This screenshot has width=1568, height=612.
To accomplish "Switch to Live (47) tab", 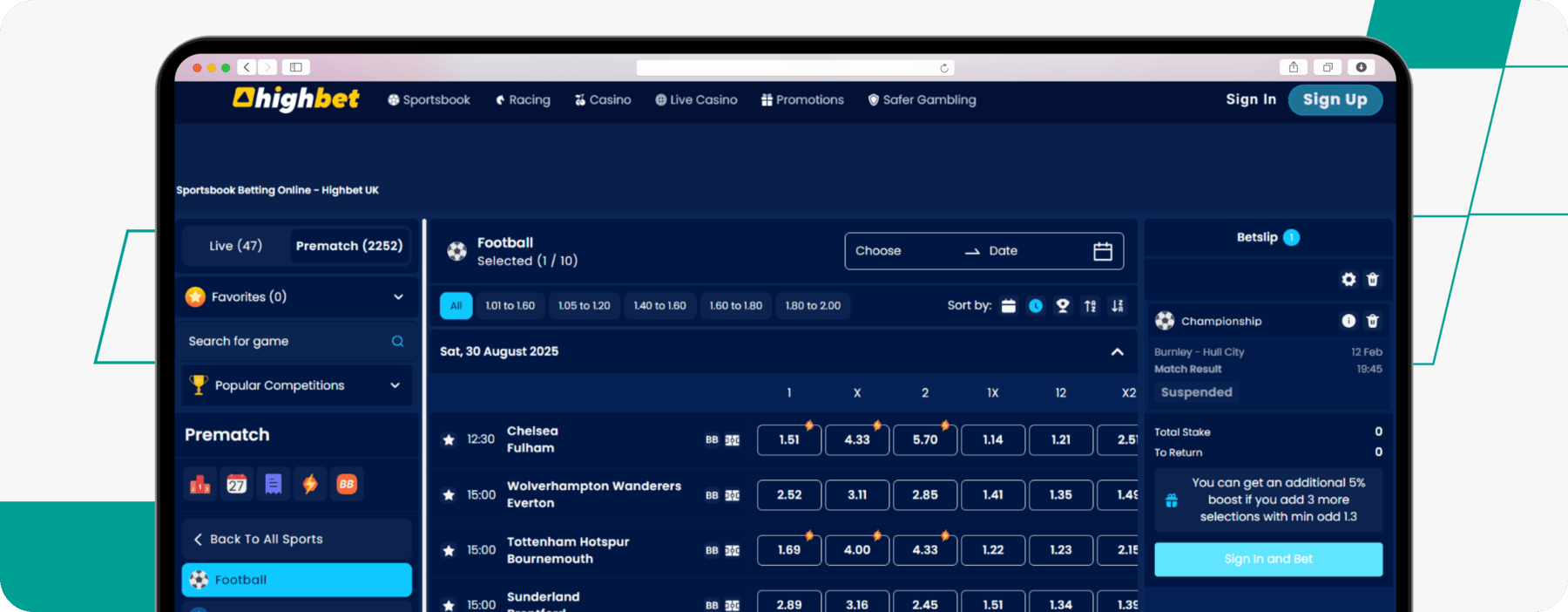I will coord(236,246).
